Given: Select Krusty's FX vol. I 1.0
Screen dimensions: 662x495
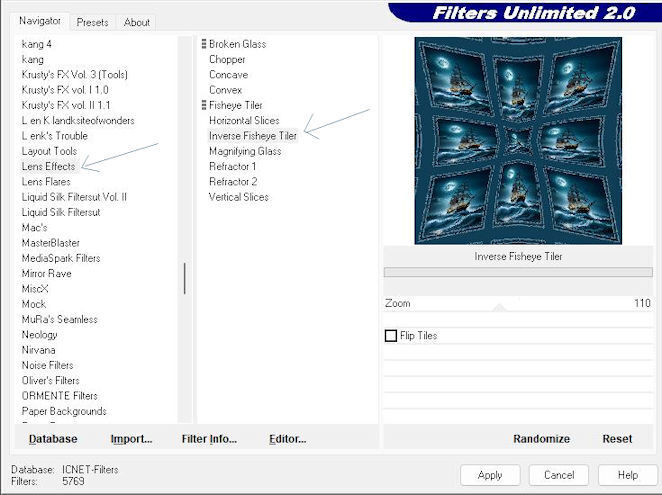Looking at the screenshot, I should [65, 90].
